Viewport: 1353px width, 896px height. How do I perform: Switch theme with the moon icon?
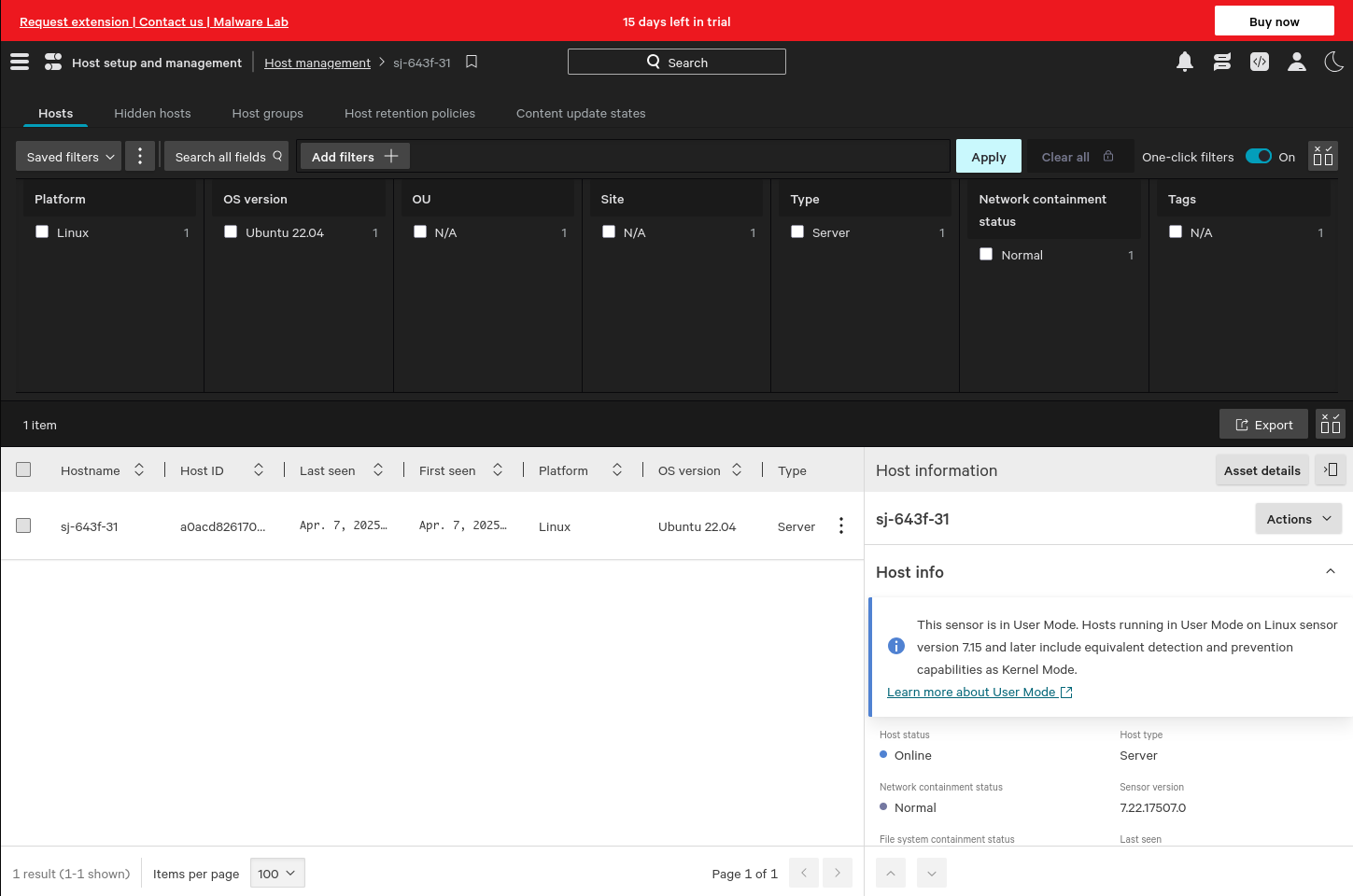[1333, 62]
